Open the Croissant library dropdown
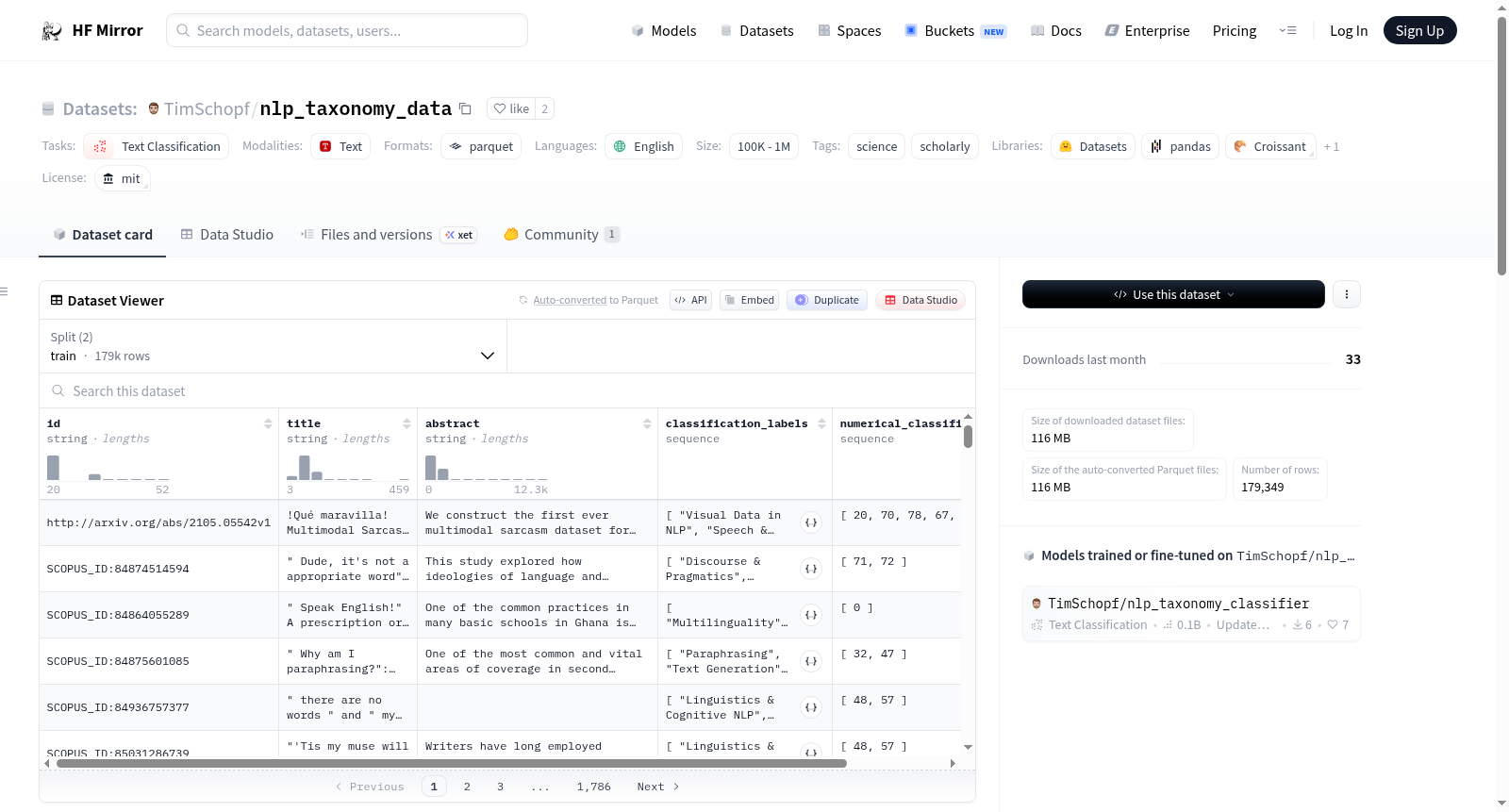 coord(1270,146)
